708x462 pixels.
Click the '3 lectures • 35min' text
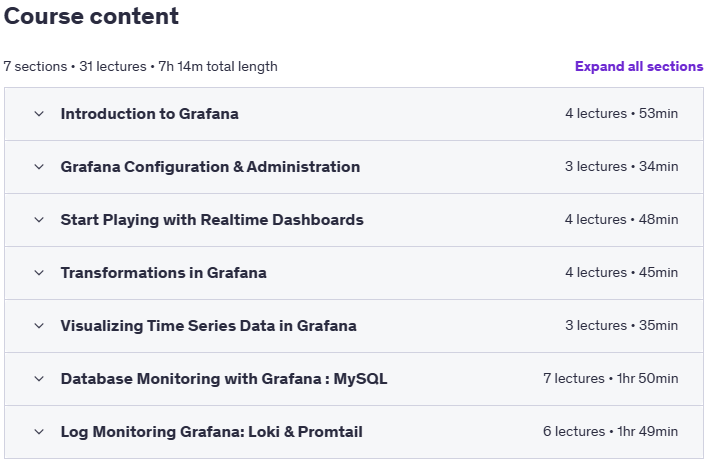point(621,325)
